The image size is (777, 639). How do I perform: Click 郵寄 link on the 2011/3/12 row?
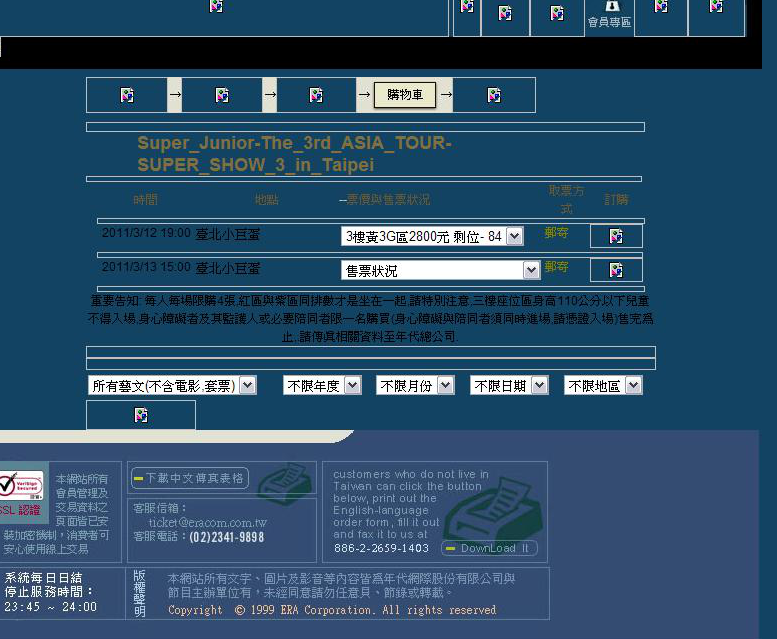pos(556,232)
